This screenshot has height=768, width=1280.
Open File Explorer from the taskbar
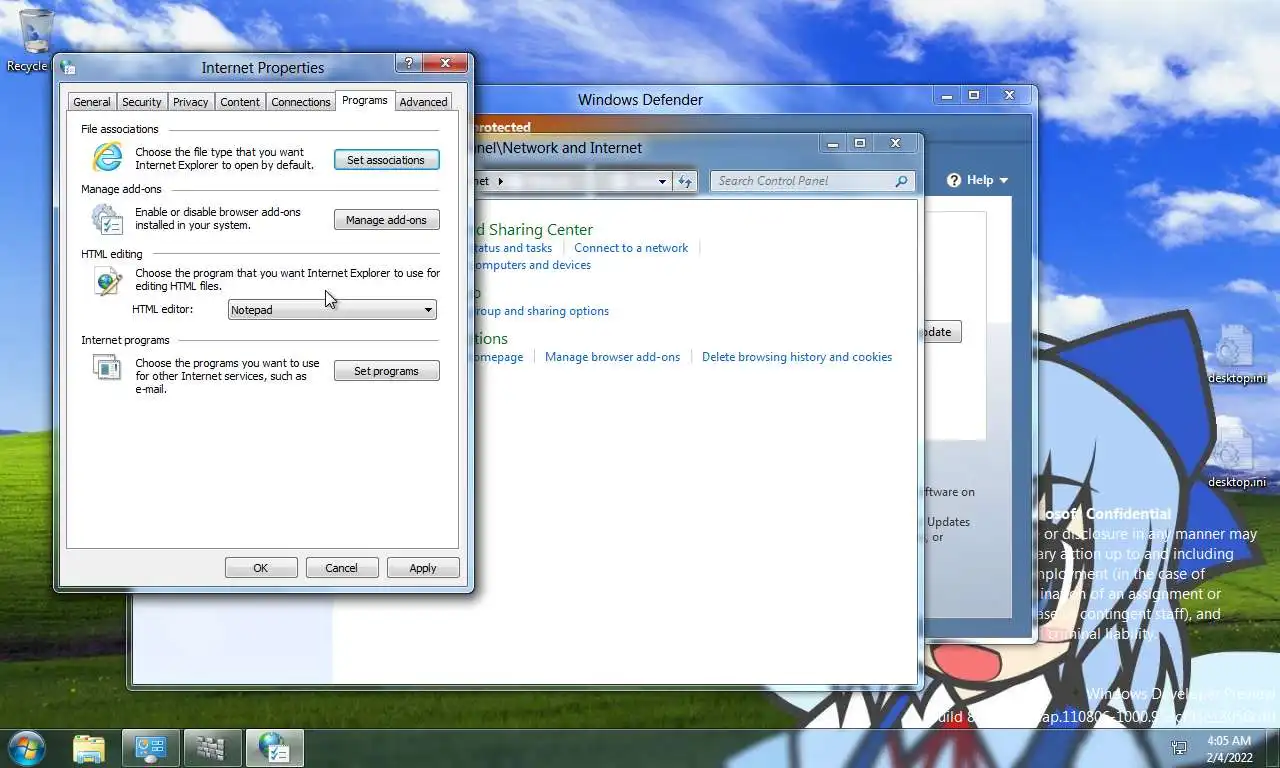(x=89, y=748)
